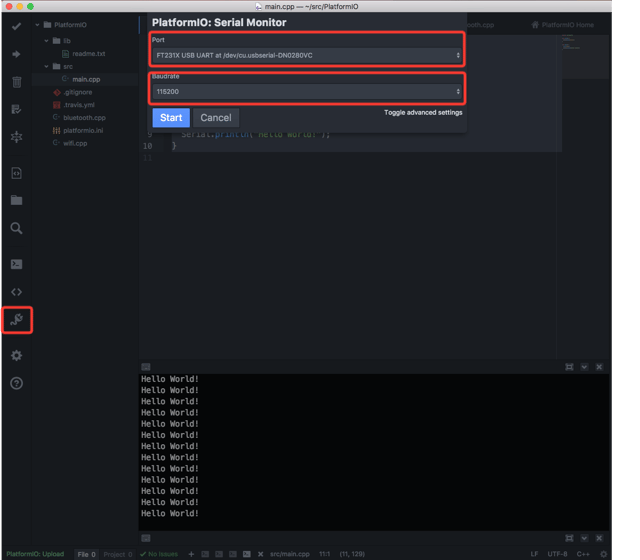Click the magnifier search sidebar icon
Screen dimensions: 640x560
tap(16, 228)
